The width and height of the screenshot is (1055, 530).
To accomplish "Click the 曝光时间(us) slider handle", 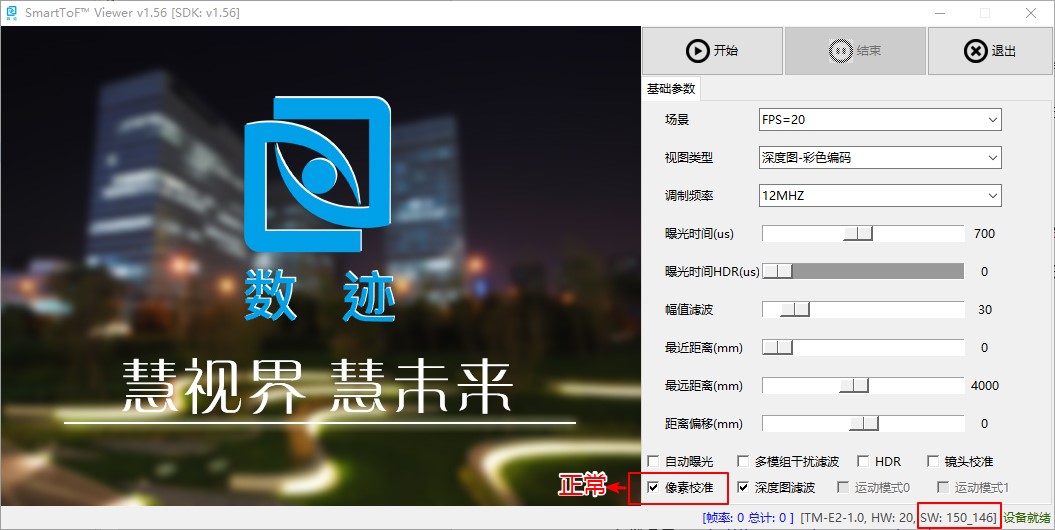I will [x=859, y=233].
